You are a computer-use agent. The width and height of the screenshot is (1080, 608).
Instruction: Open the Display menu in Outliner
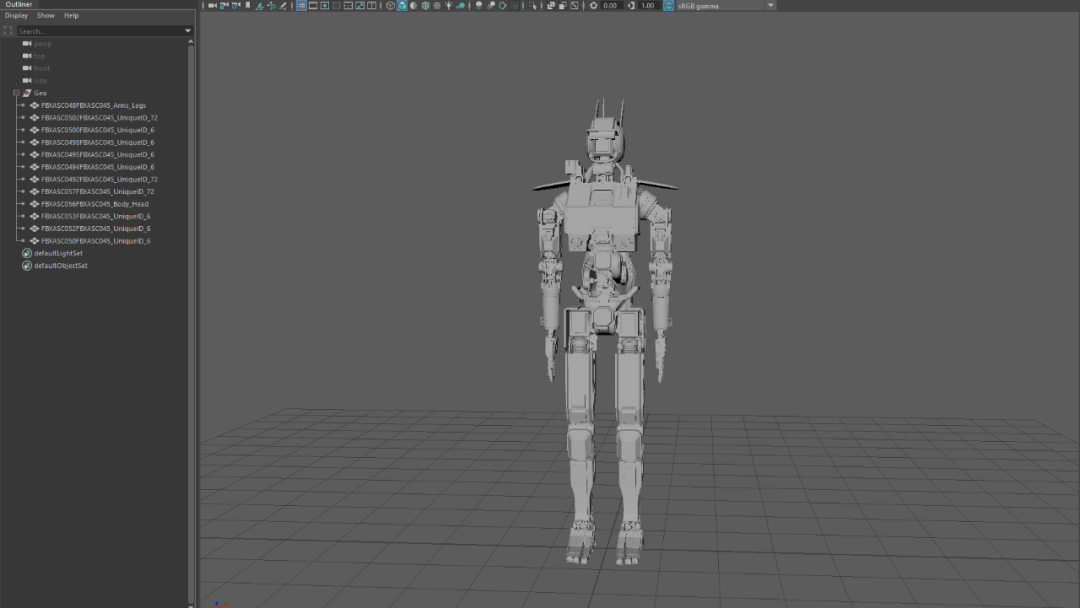click(x=16, y=16)
